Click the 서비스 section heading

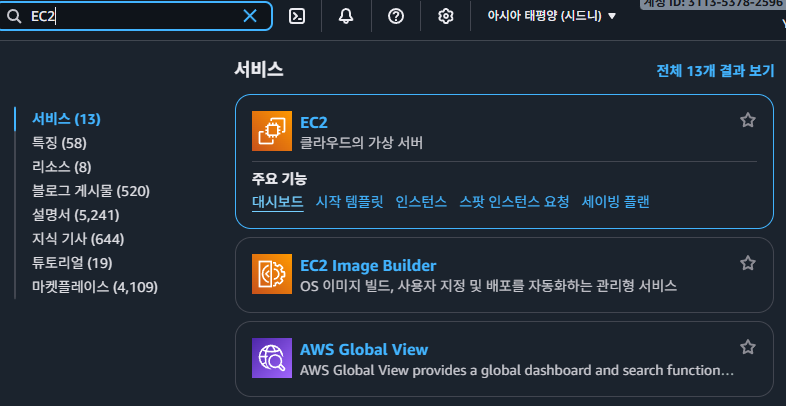click(x=259, y=70)
